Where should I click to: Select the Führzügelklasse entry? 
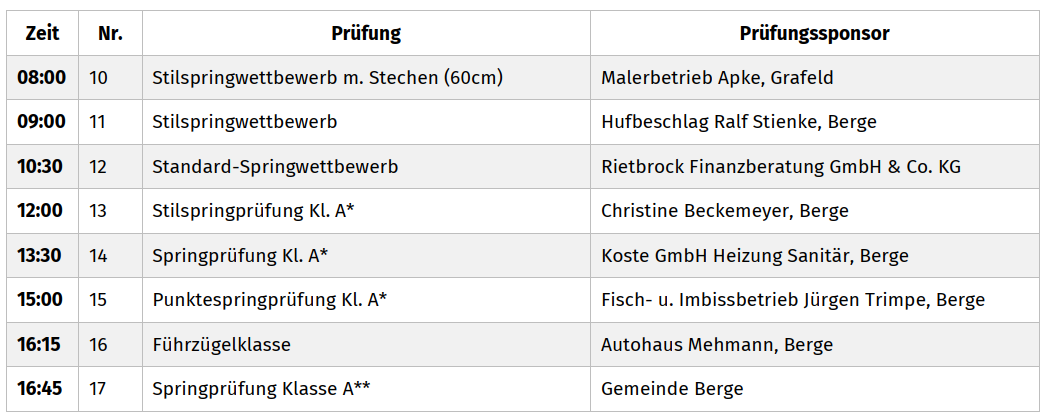pos(221,344)
